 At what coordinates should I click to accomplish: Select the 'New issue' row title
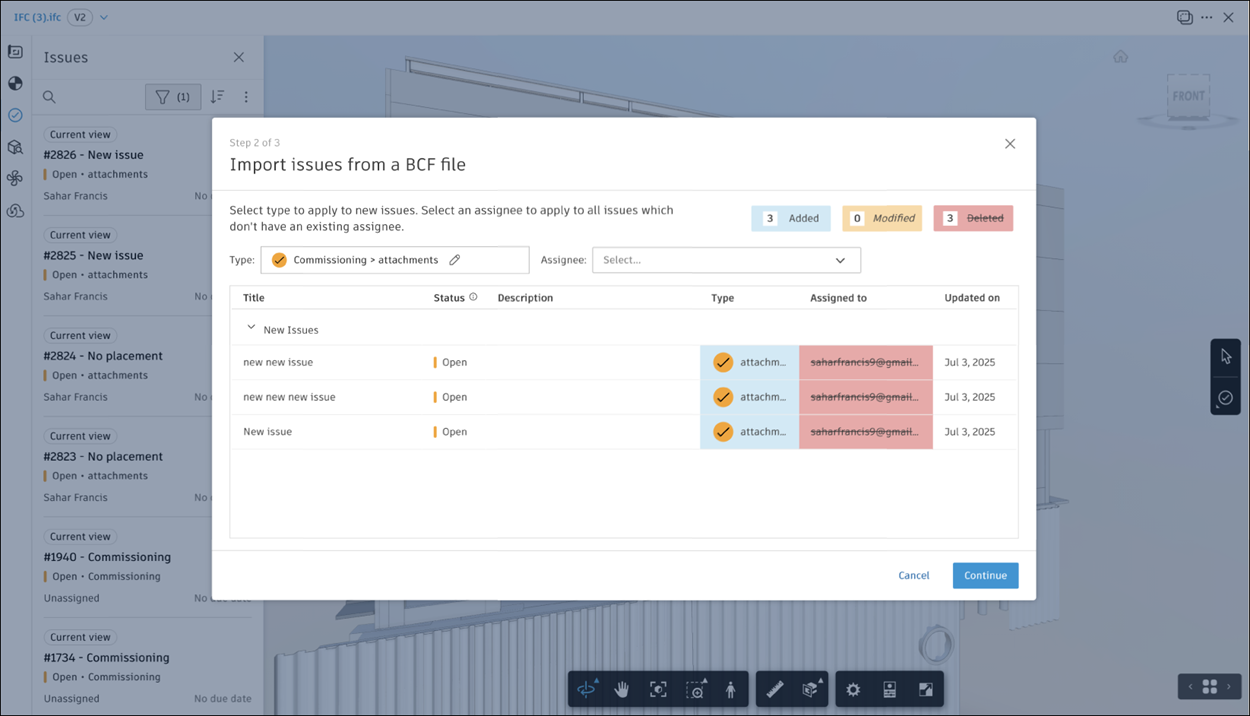tap(267, 432)
